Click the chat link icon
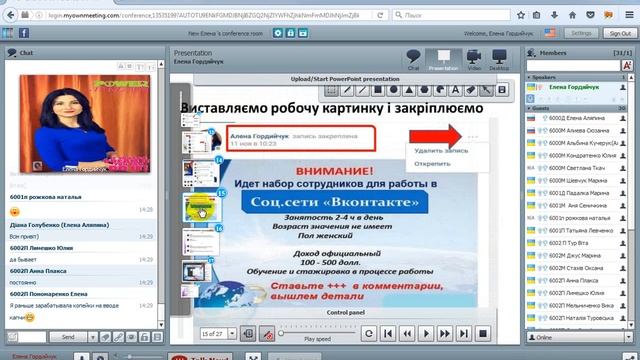640x360 pixels. click(118, 337)
